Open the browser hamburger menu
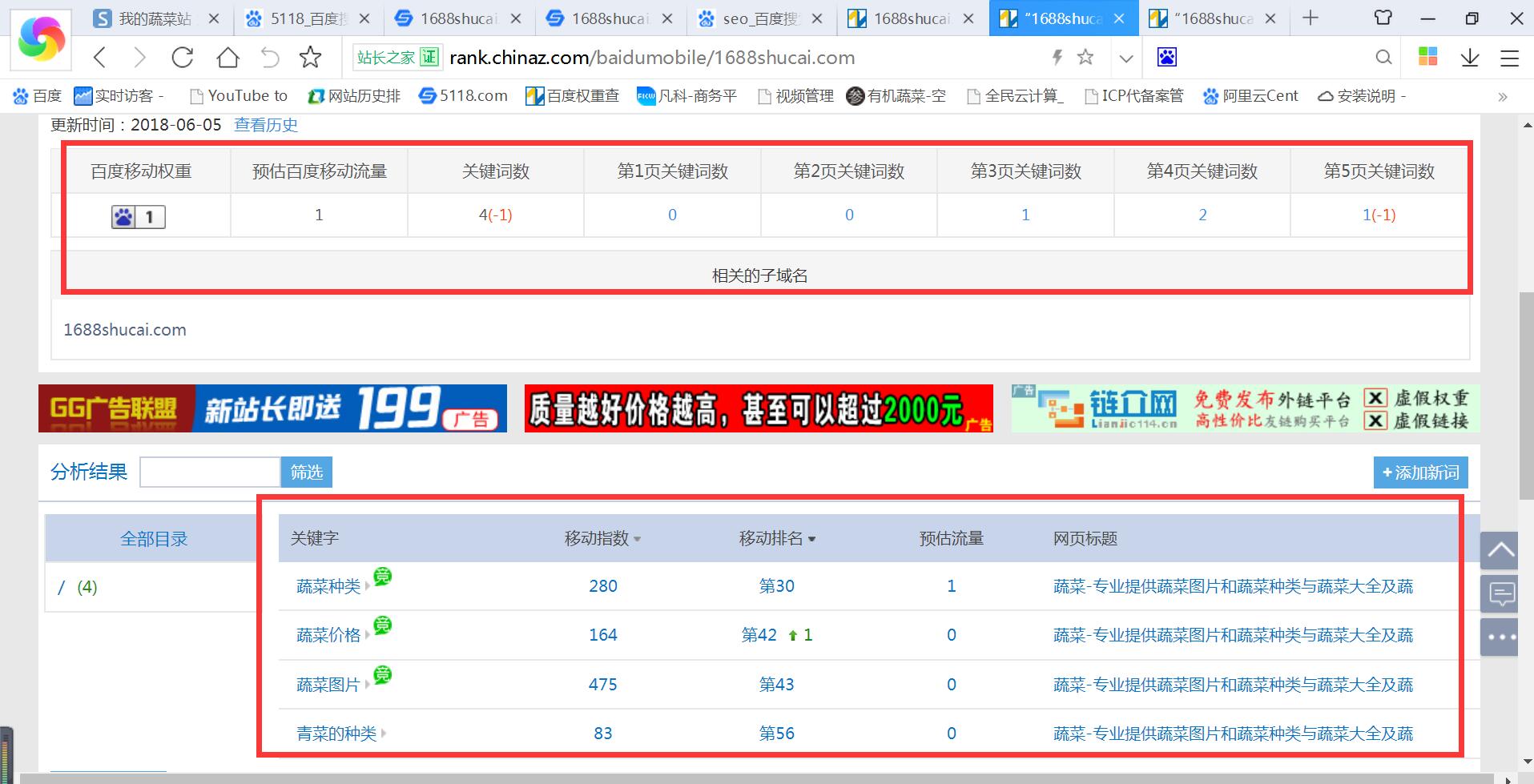The width and height of the screenshot is (1534, 784). pyautogui.click(x=1510, y=57)
